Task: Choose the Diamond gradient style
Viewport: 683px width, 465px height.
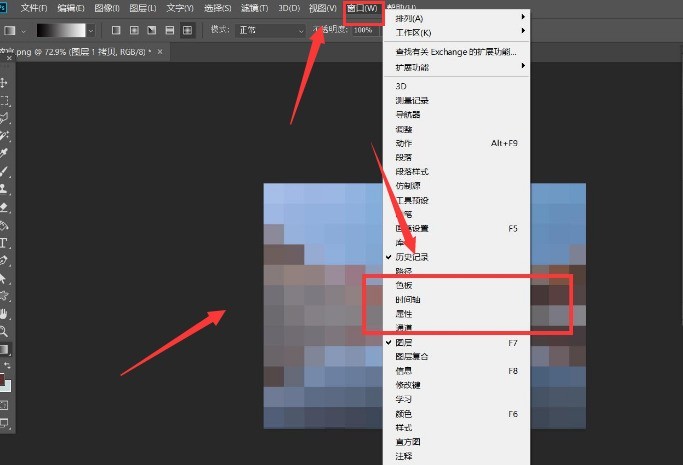Action: coord(187,30)
